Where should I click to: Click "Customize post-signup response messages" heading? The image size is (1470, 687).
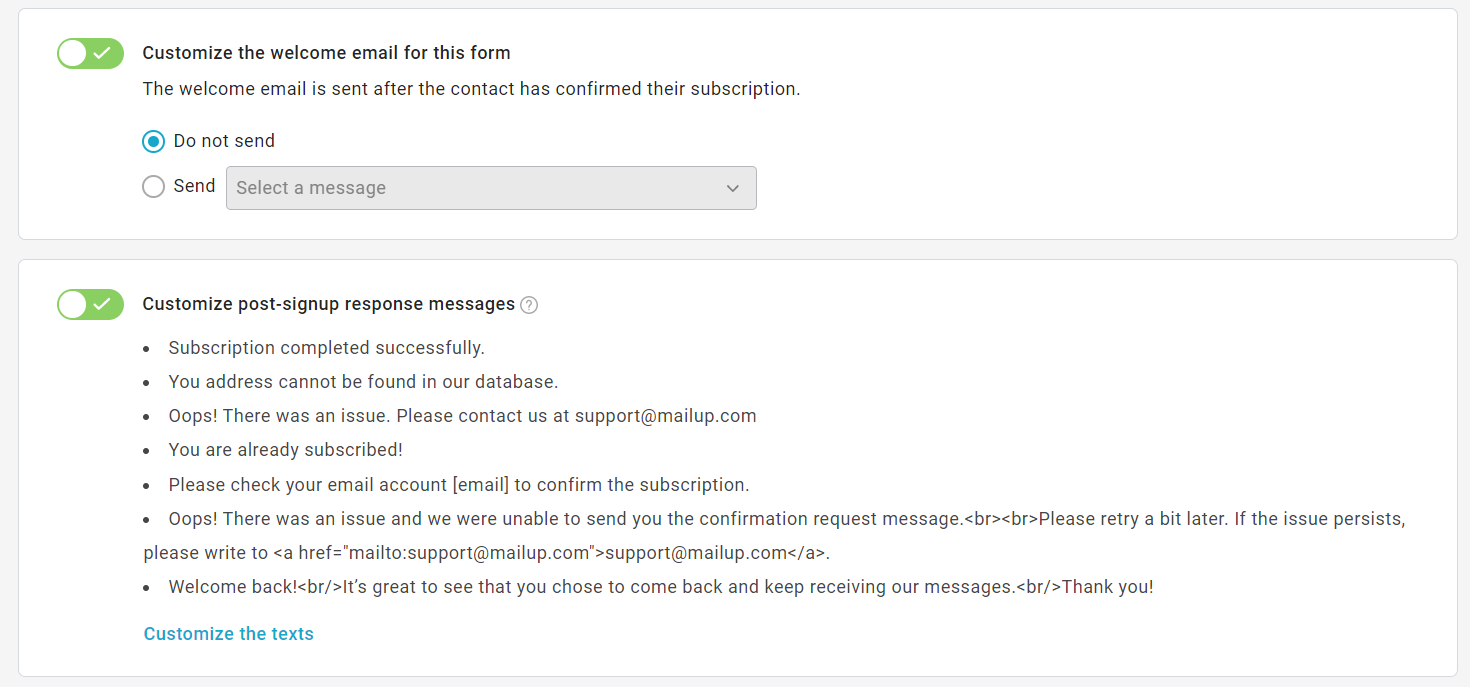pyautogui.click(x=328, y=304)
